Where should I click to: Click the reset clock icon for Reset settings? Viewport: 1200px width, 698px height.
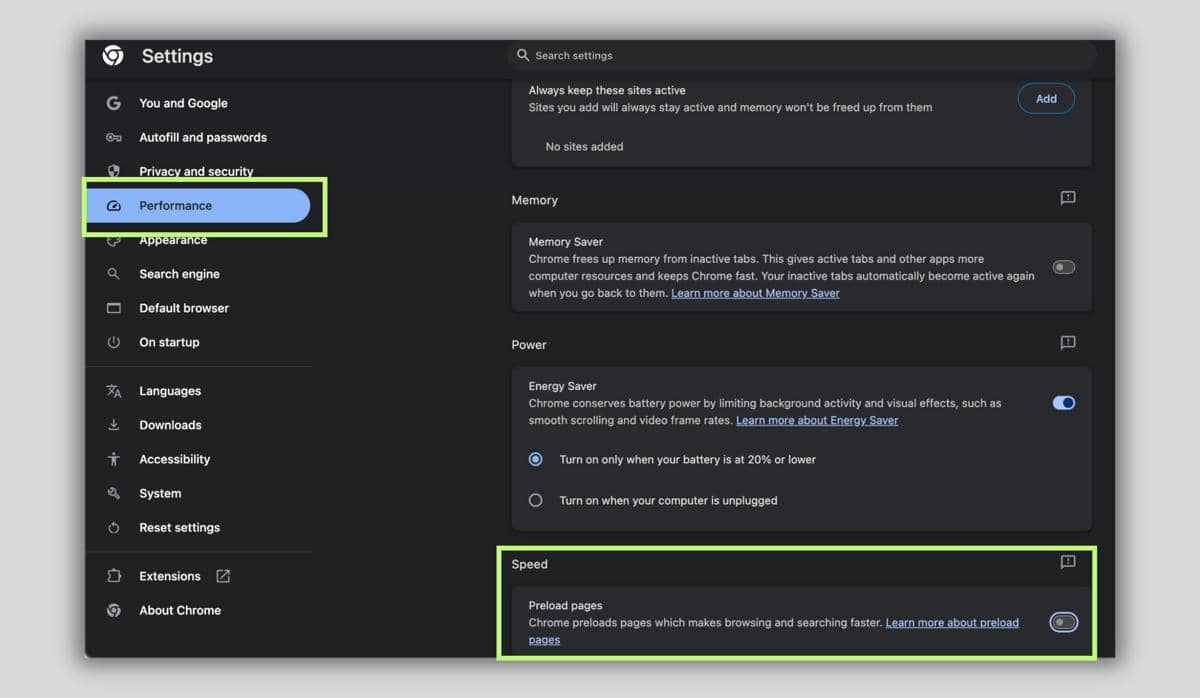point(114,527)
